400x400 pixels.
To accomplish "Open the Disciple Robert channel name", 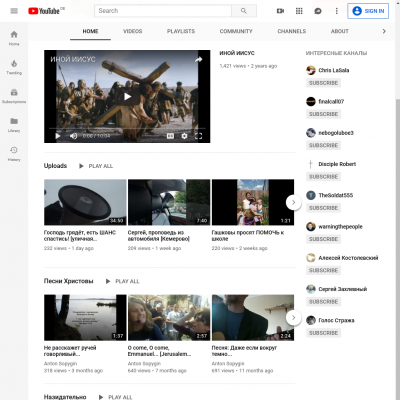I will (x=337, y=164).
